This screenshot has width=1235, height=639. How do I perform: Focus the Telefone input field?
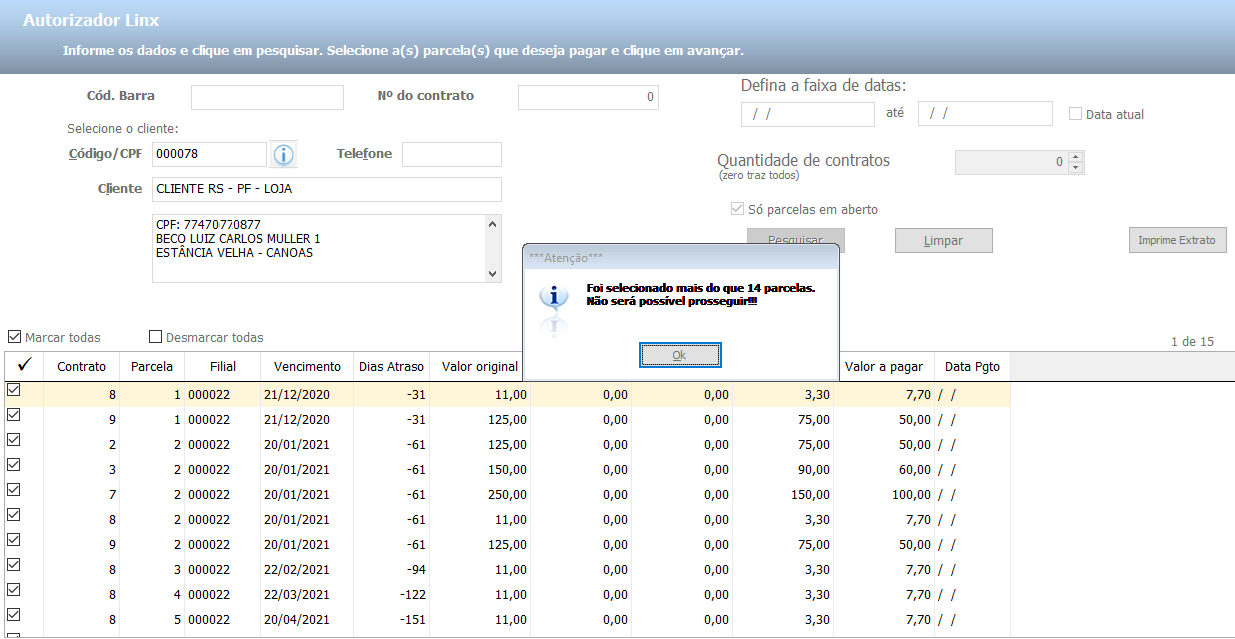coord(452,154)
